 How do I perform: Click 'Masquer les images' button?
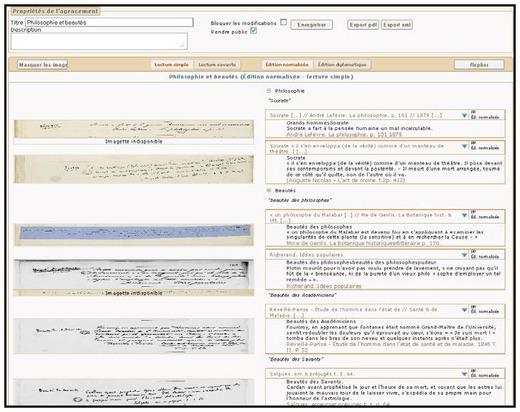[43, 64]
